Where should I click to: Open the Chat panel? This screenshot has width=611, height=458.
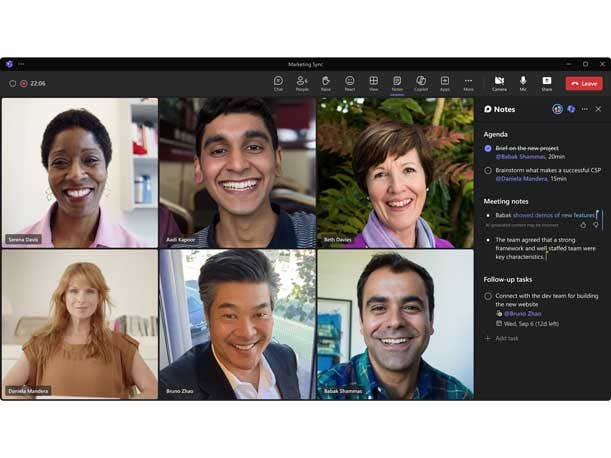click(x=278, y=83)
